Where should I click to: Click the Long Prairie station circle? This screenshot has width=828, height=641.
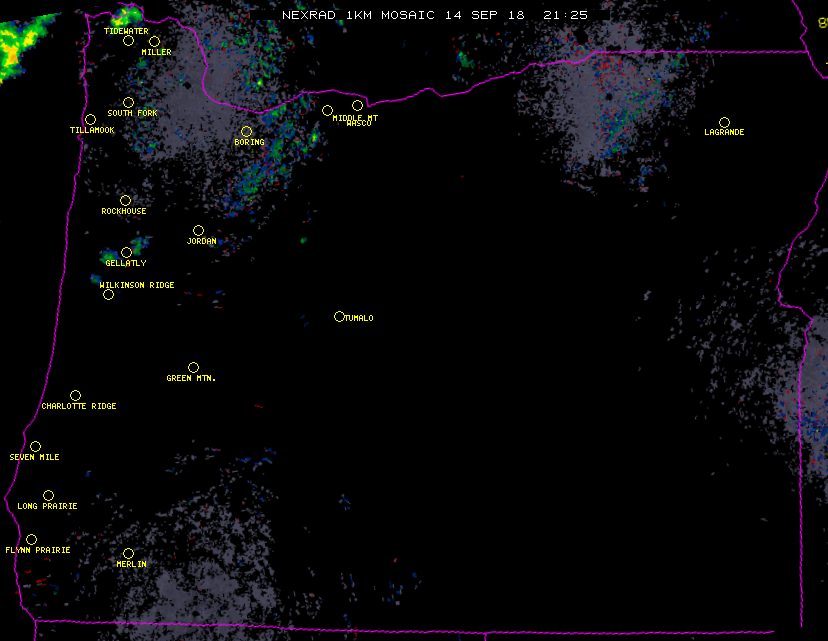(48, 496)
